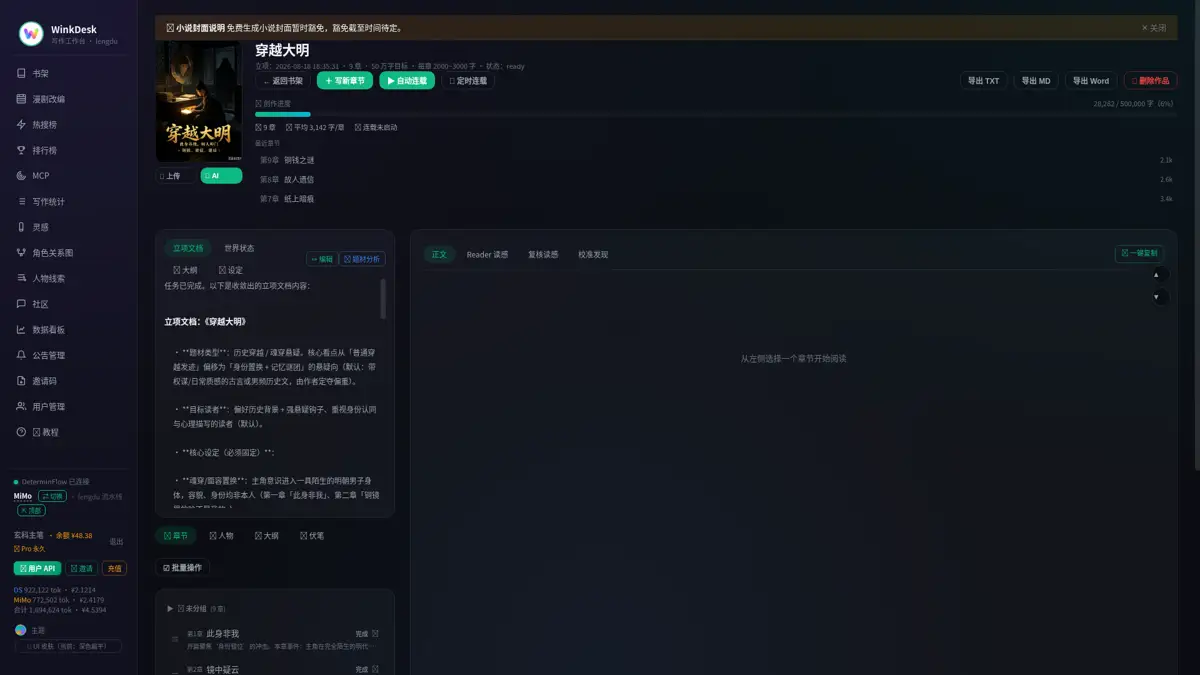Expand the 未分组 chapter group triangle
Screen dimensions: 1200x675
170,608
